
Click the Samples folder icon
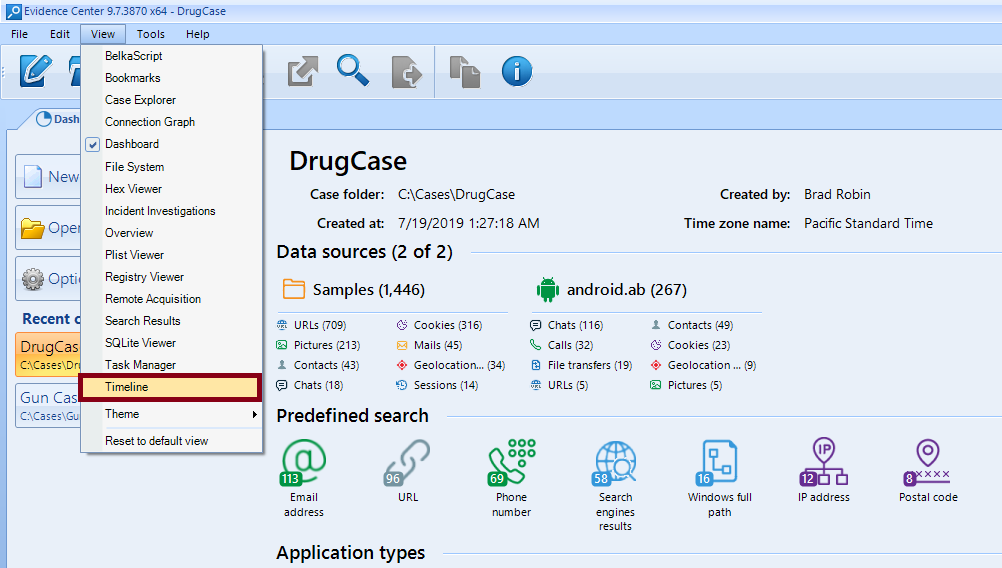[293, 289]
